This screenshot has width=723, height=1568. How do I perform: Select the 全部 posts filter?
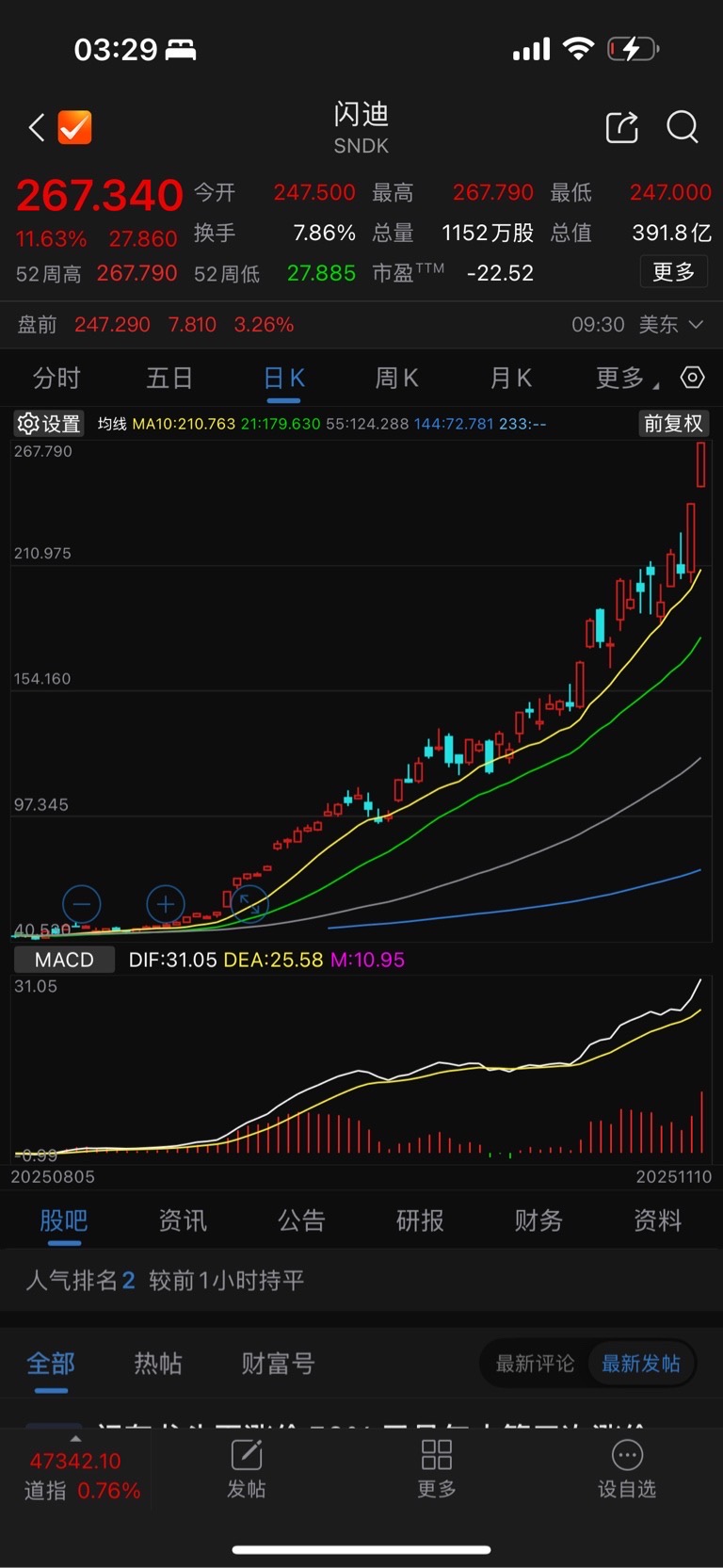click(51, 1363)
